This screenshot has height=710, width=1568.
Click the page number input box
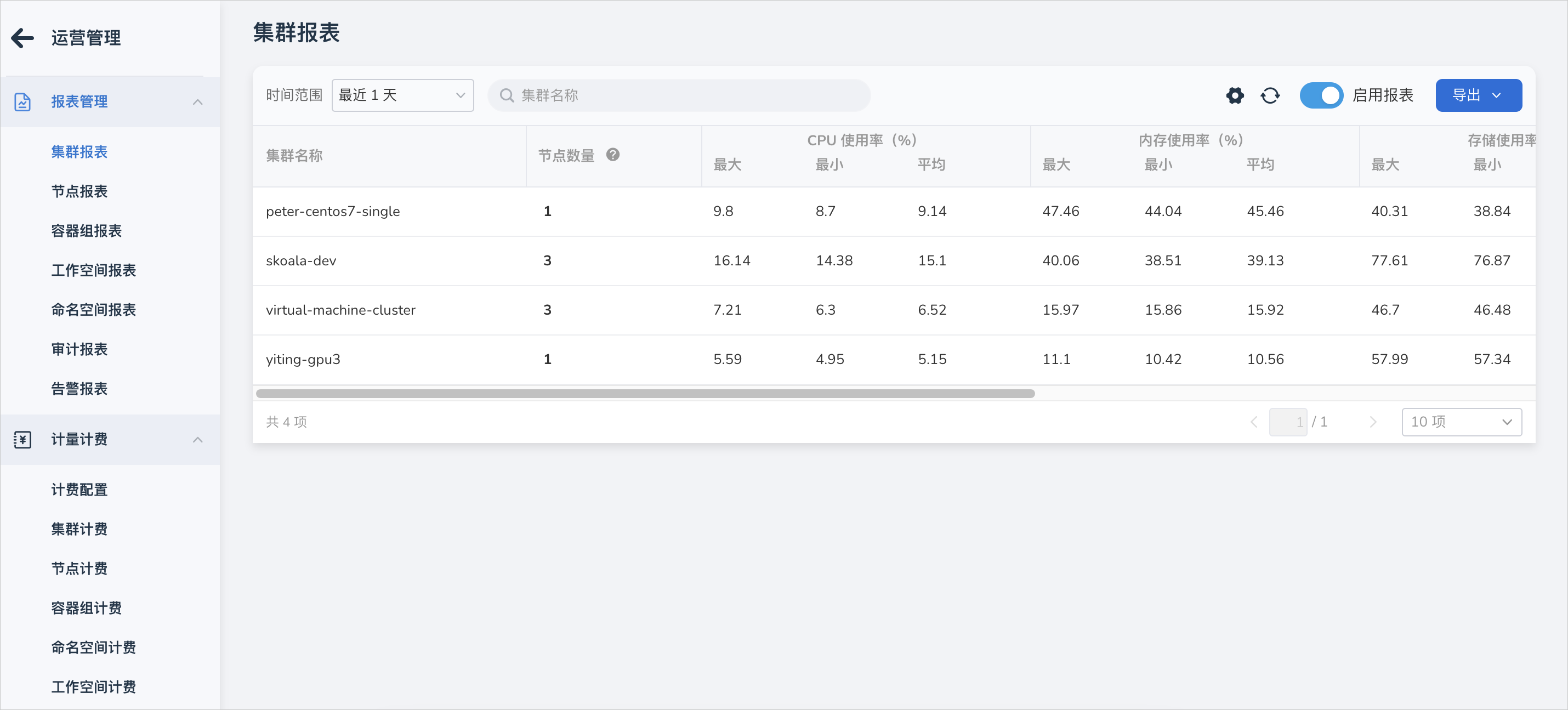coord(1288,422)
